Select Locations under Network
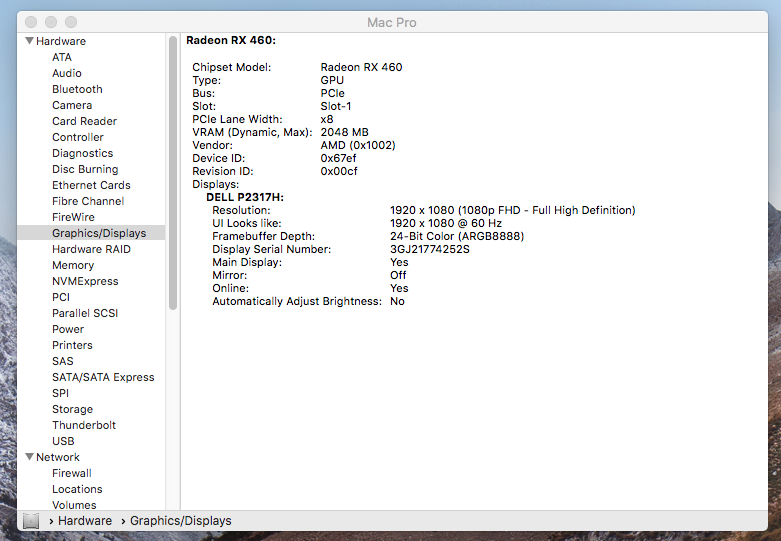This screenshot has width=781, height=541. 77,489
